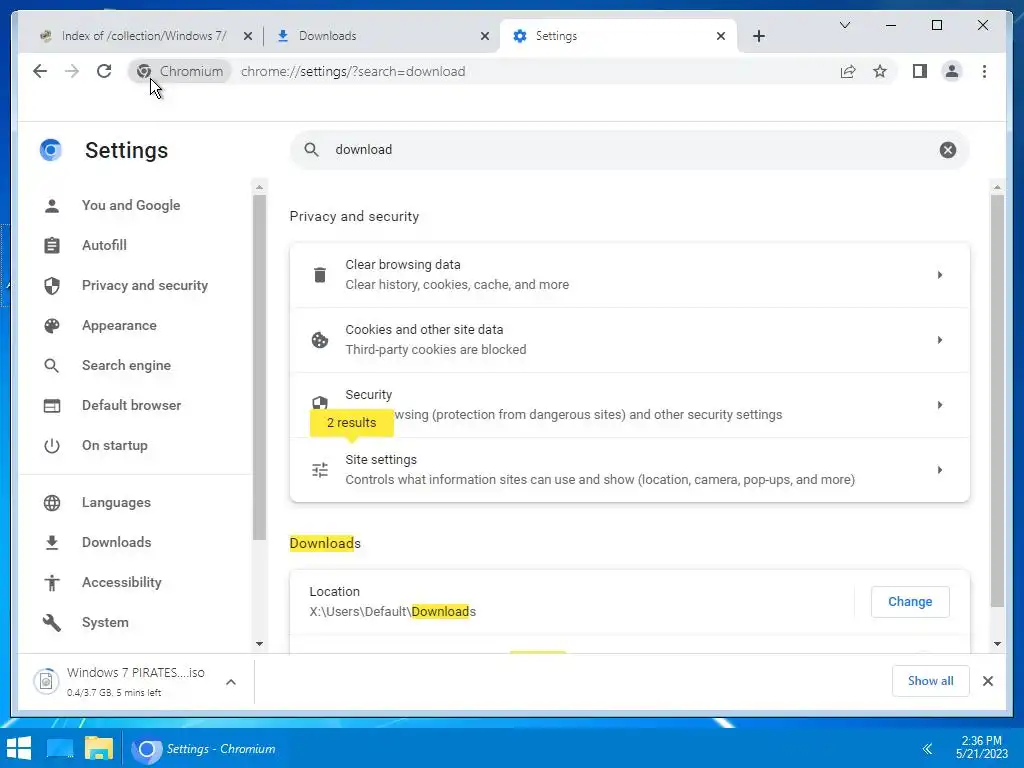Click the Privacy and security heading
Viewport: 1024px width, 768px height.
(354, 216)
